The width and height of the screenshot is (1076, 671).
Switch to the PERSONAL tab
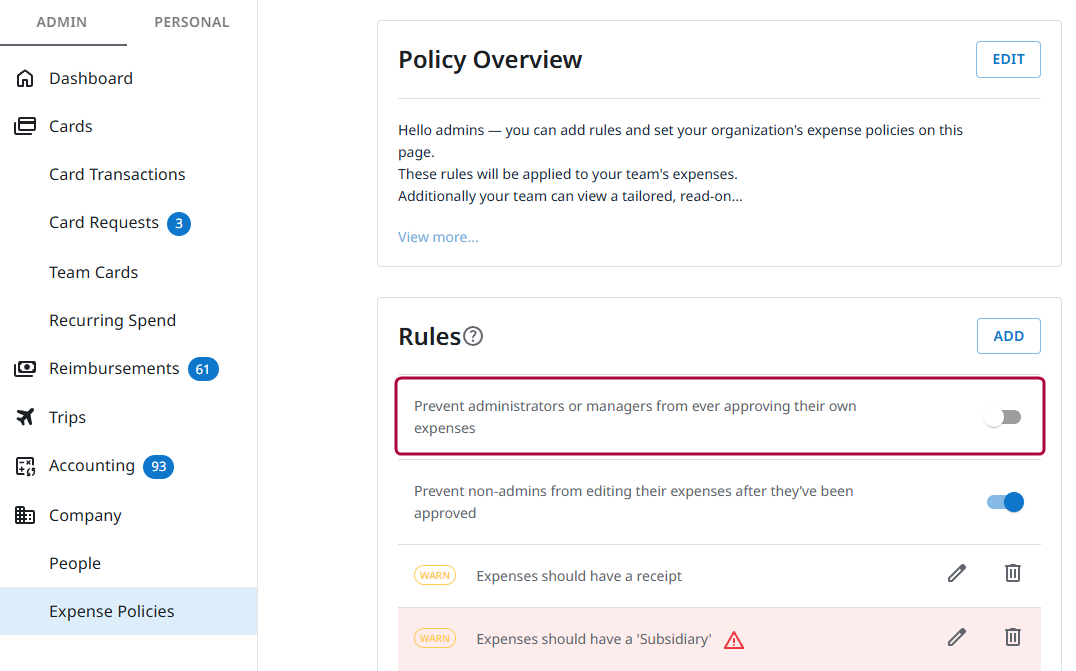coord(190,22)
